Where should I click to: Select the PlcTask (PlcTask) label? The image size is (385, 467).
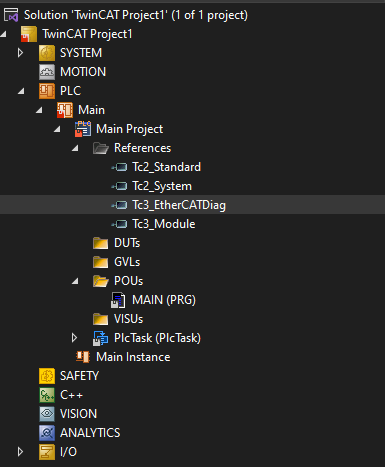[158, 338]
